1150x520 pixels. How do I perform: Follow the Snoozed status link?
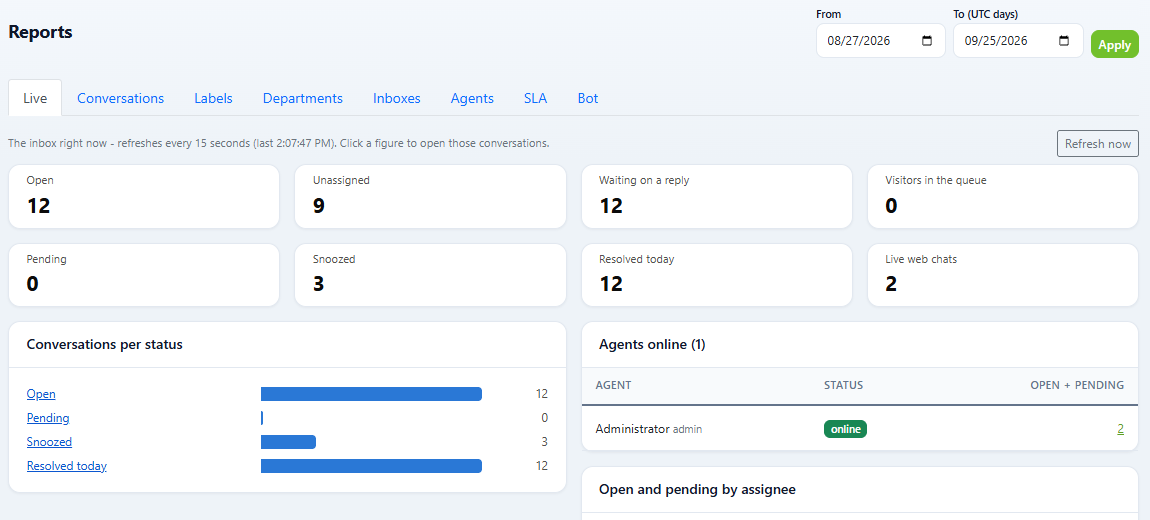point(49,442)
